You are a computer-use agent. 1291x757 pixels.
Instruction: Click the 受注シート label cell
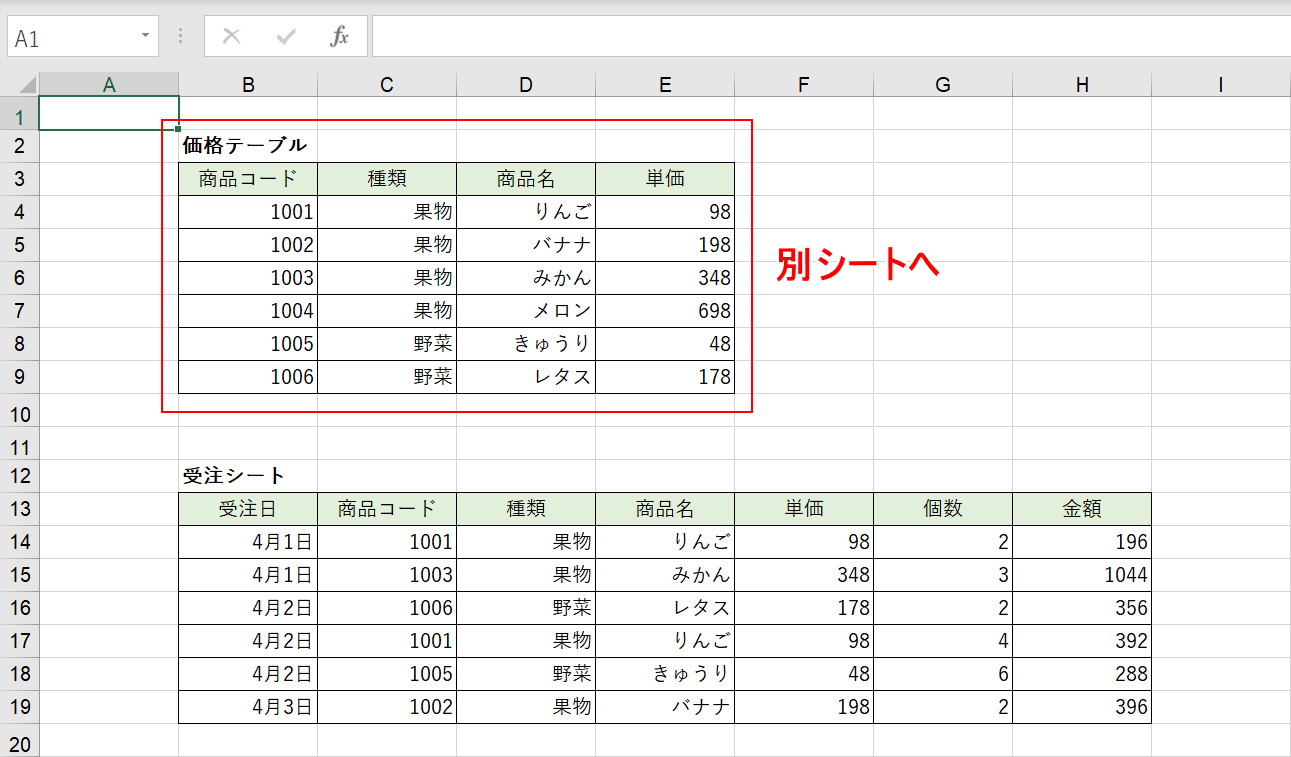pyautogui.click(x=247, y=474)
